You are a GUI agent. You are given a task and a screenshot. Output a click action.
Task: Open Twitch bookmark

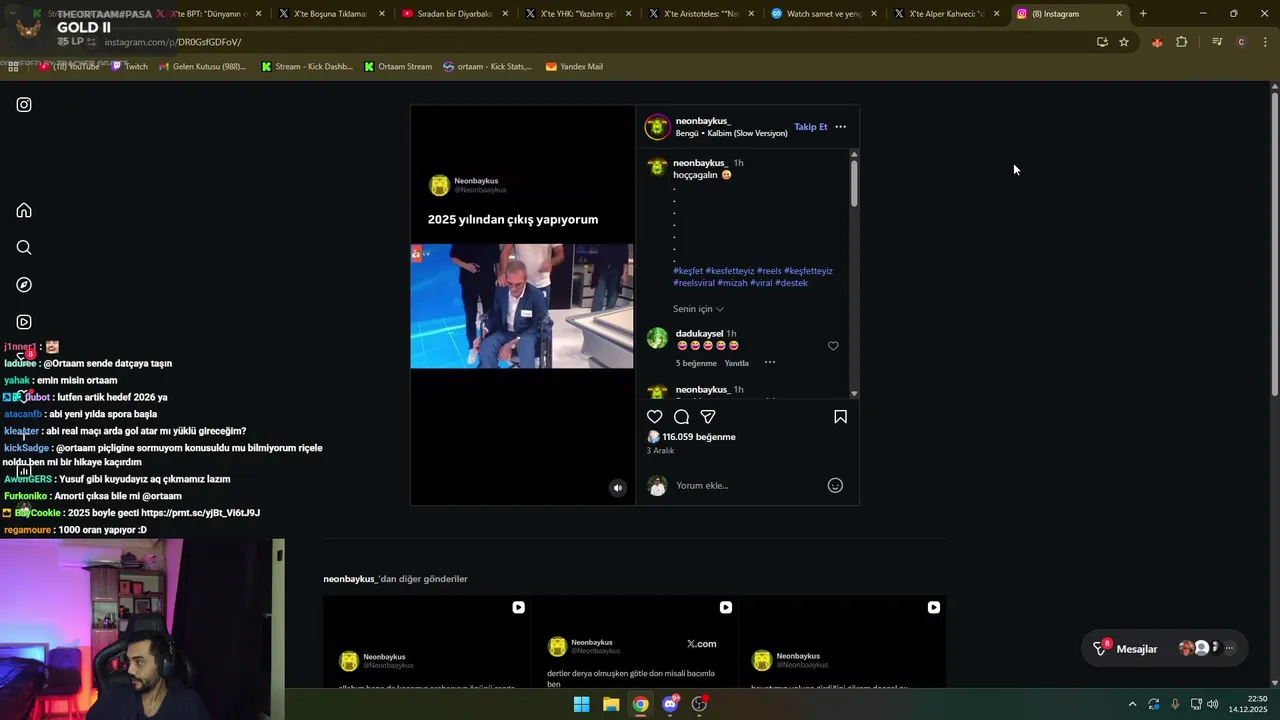(x=129, y=67)
